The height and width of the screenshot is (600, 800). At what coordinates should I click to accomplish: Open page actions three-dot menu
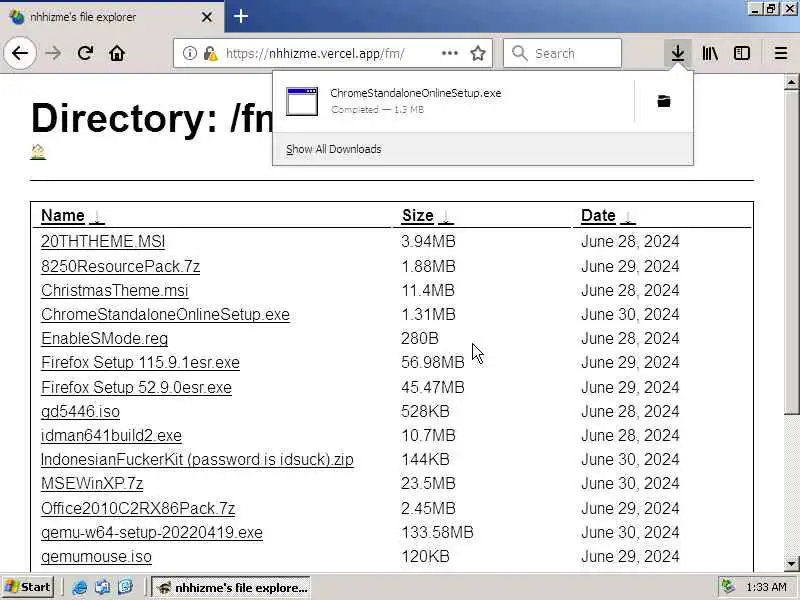pyautogui.click(x=449, y=53)
